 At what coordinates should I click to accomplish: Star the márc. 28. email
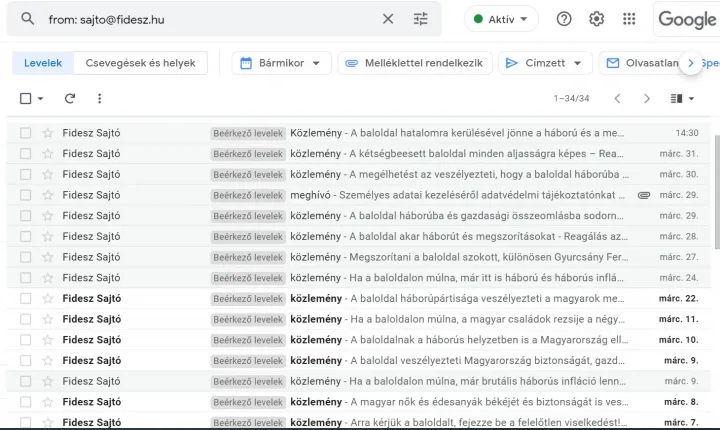pos(48,236)
